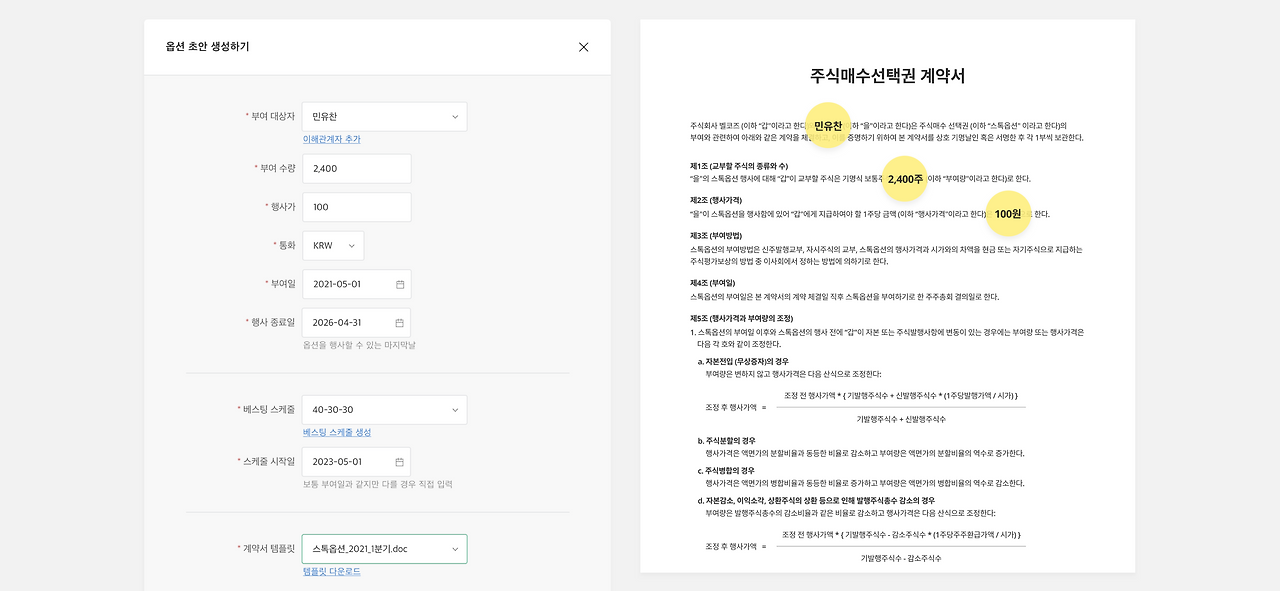Click the highlighted 100원 badge in the contract
The height and width of the screenshot is (591, 1280).
tap(1009, 213)
